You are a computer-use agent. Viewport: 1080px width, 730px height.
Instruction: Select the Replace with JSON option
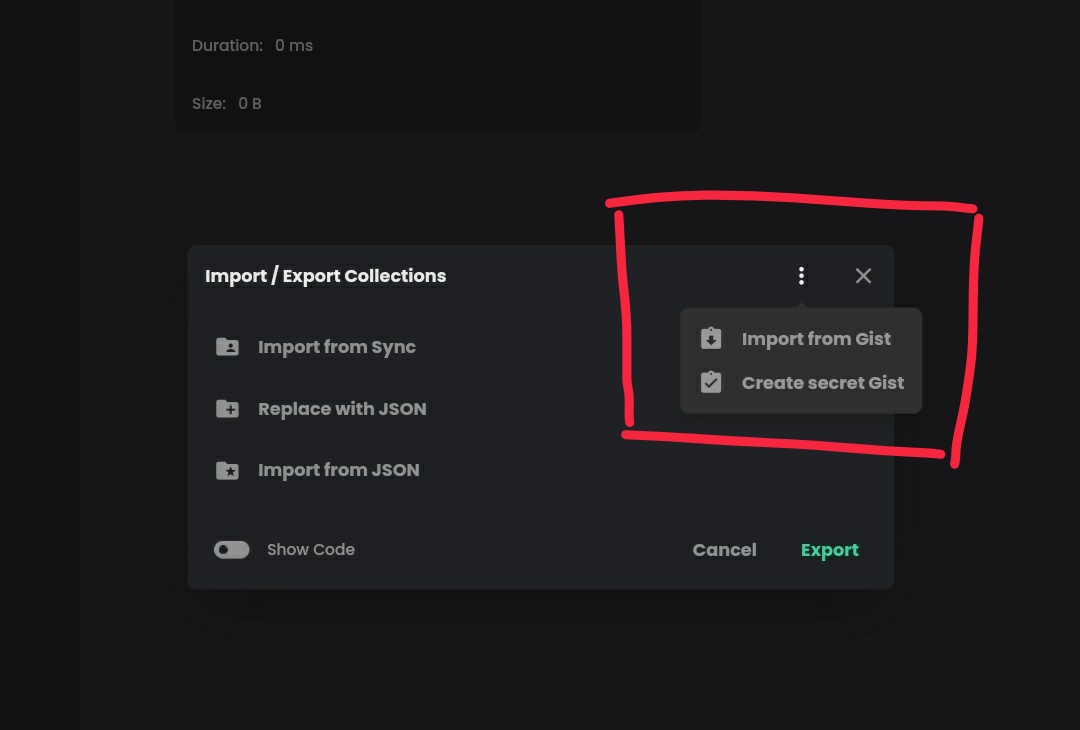click(342, 408)
